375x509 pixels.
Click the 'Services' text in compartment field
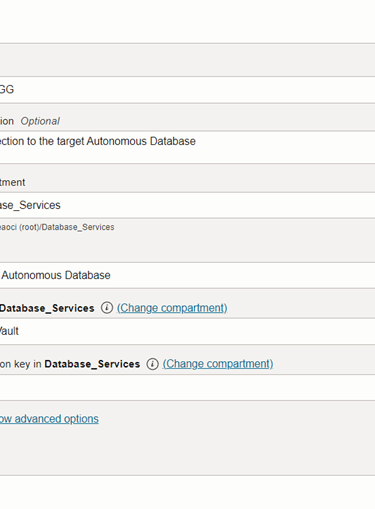tap(40, 205)
